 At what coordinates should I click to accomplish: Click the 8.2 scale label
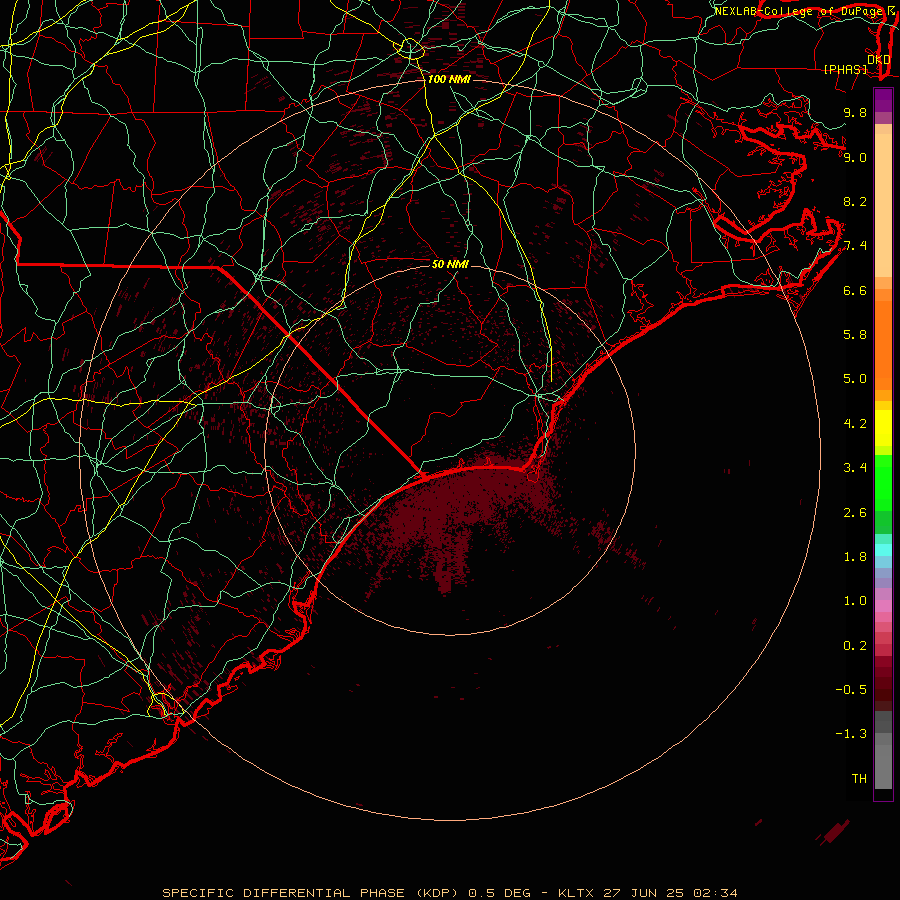point(855,201)
